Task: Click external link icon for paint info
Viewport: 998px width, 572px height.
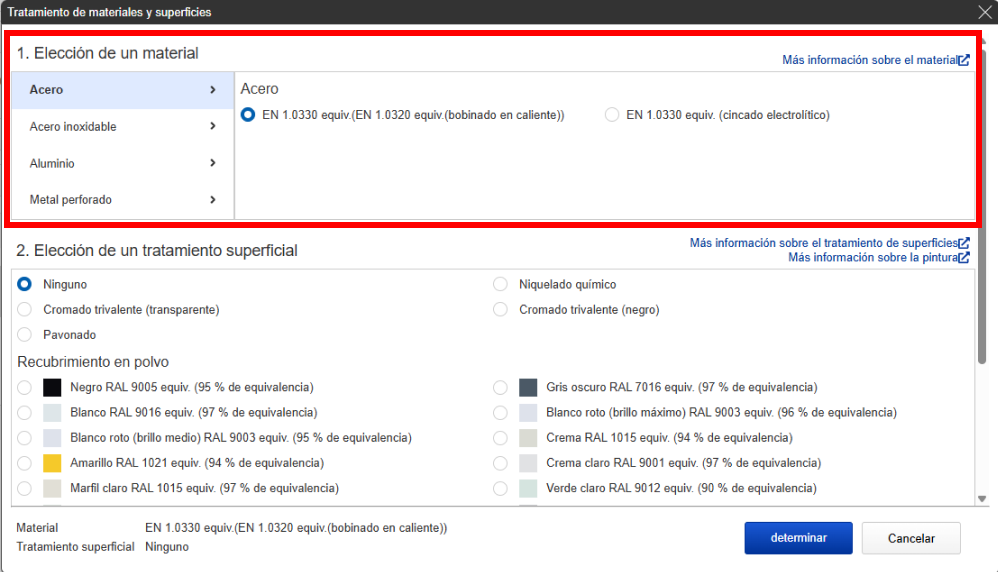Action: click(964, 257)
